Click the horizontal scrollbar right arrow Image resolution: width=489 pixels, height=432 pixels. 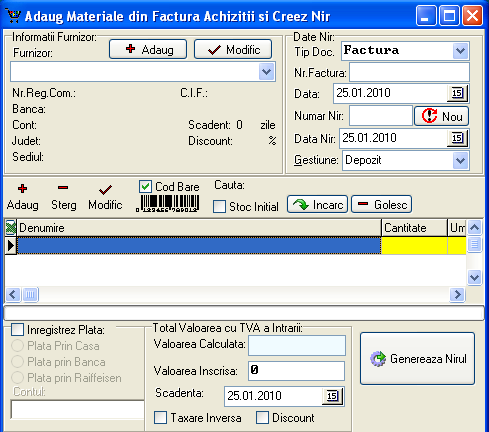click(457, 295)
